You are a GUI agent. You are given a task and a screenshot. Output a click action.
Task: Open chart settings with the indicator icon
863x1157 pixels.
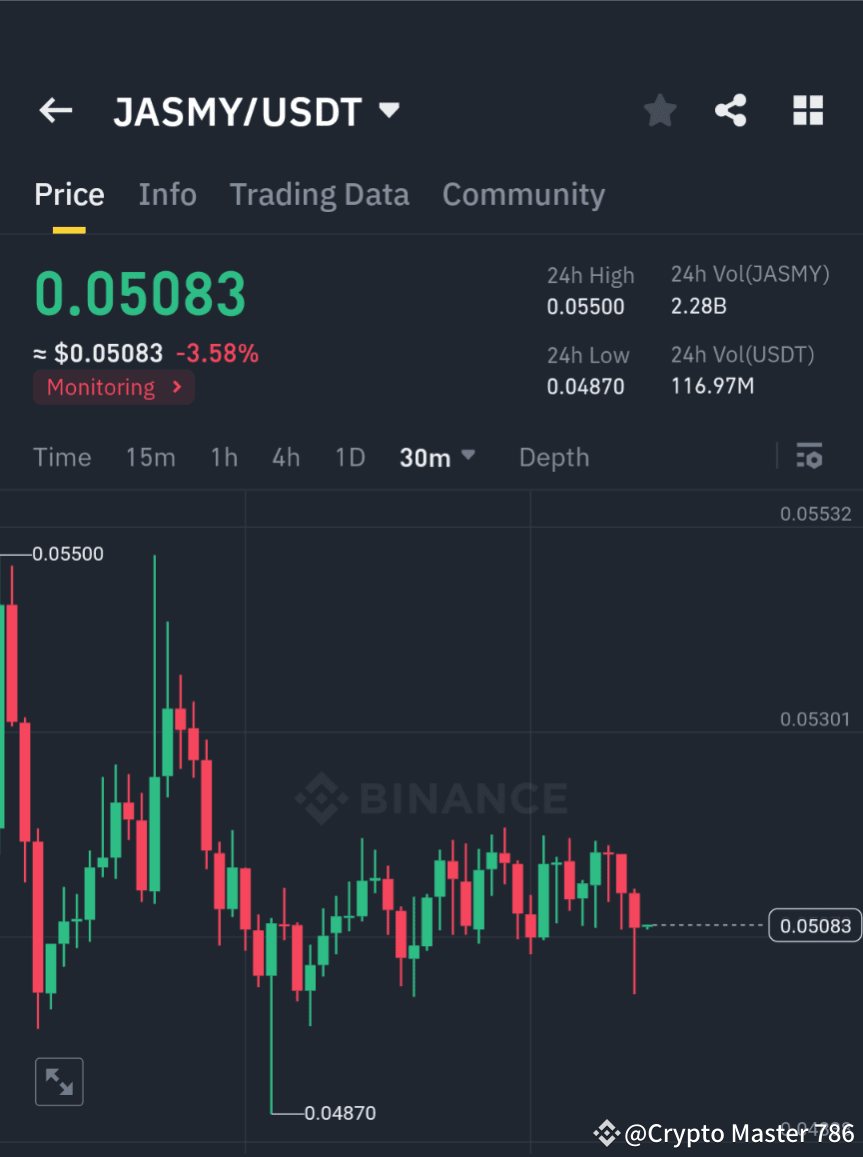click(809, 456)
